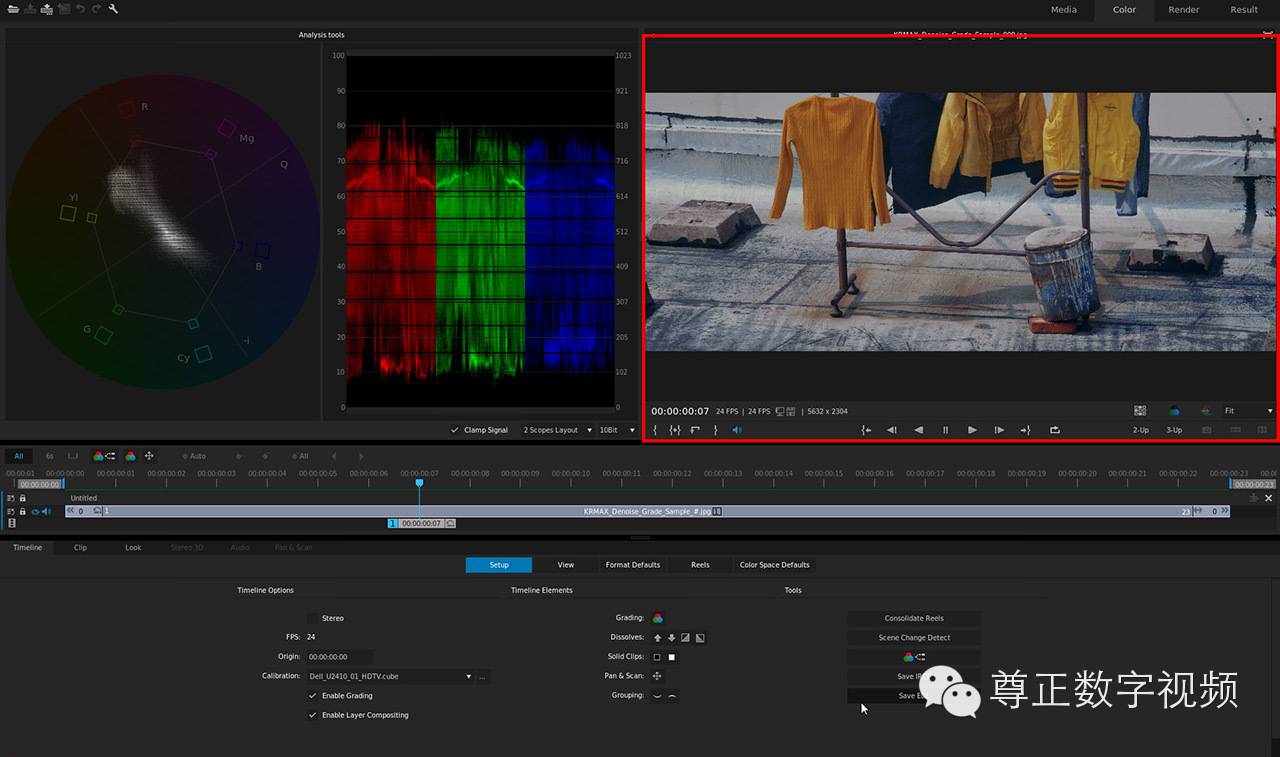This screenshot has height=757, width=1280.
Task: Open the Clip tab
Action: tap(80, 548)
